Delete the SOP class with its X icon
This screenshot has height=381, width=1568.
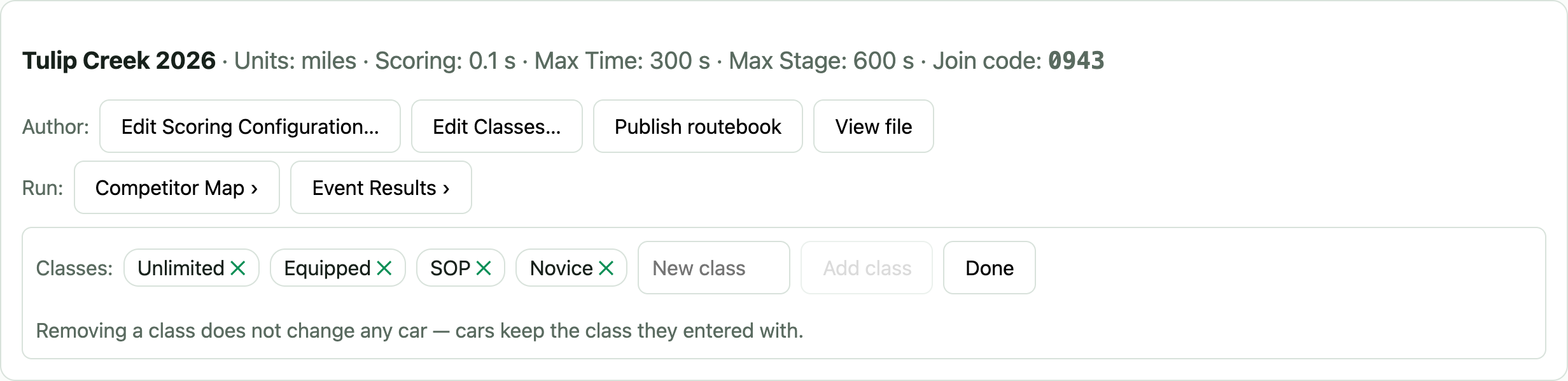(x=484, y=268)
